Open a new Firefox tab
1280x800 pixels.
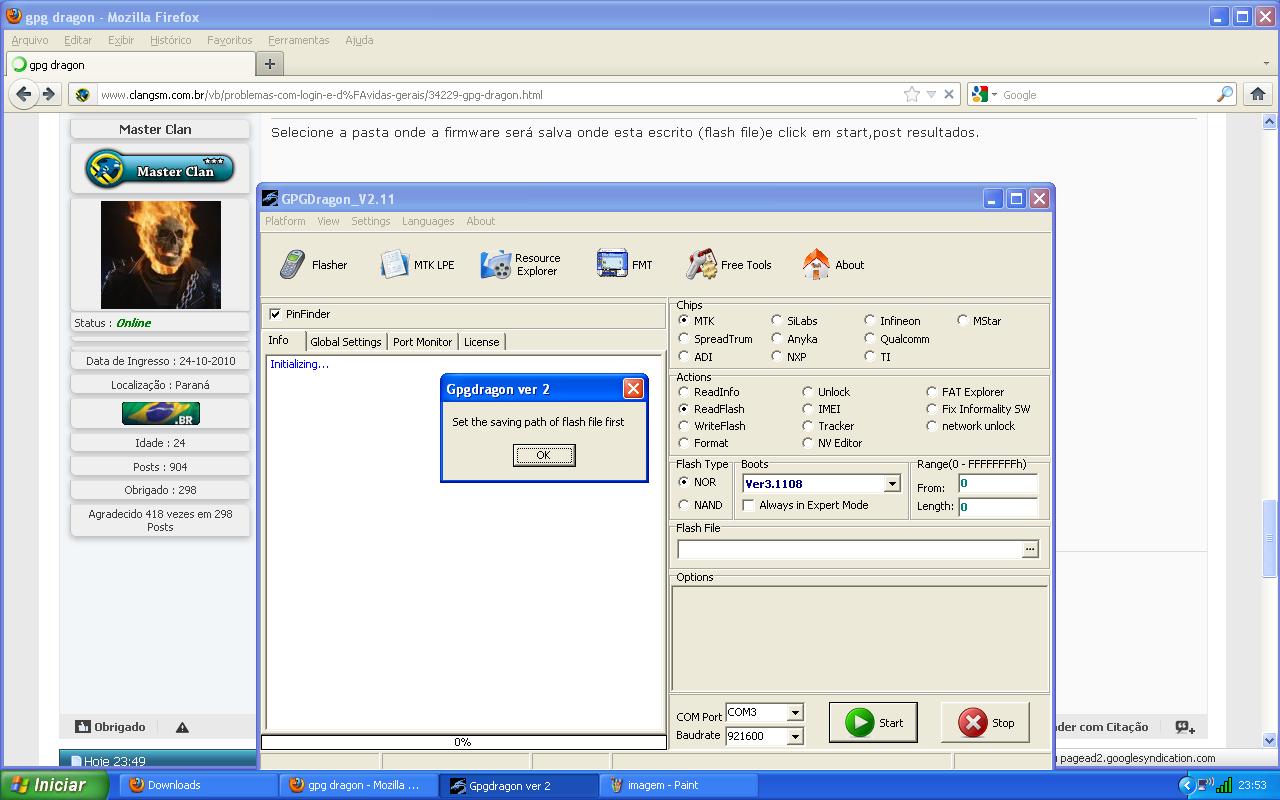point(269,64)
